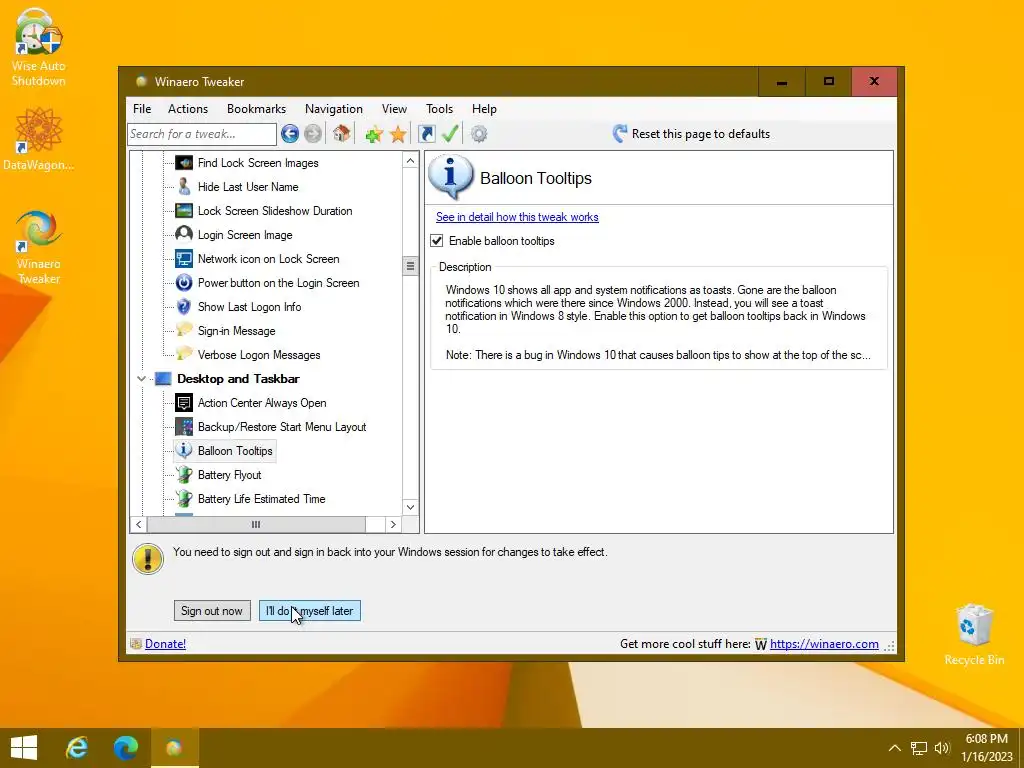Image resolution: width=1024 pixels, height=768 pixels.
Task: Open the Help menu
Action: point(485,109)
